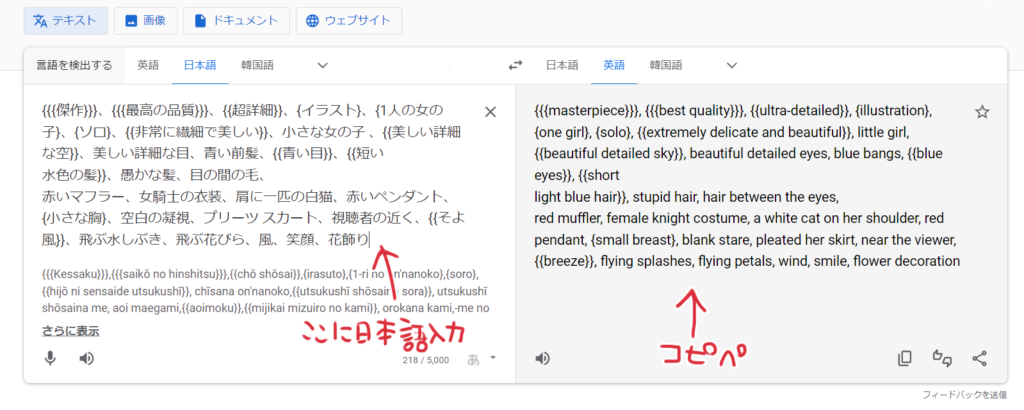Select 言語を検出する as source language
Viewport: 1024px width, 410px height.
tap(75, 66)
